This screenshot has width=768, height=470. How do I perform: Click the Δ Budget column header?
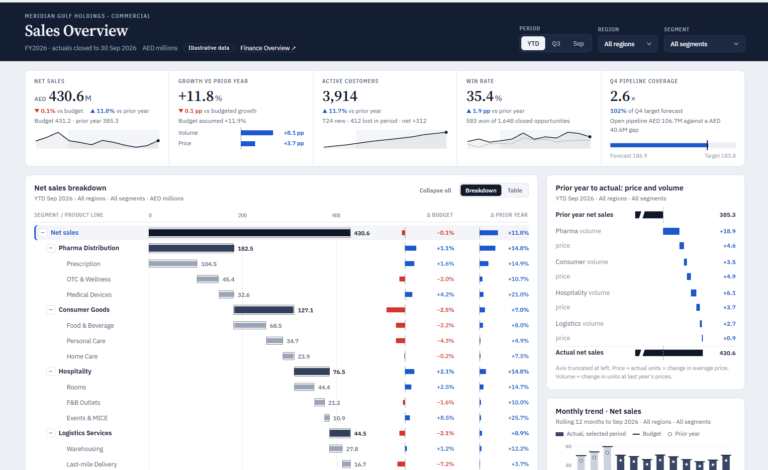(439, 215)
